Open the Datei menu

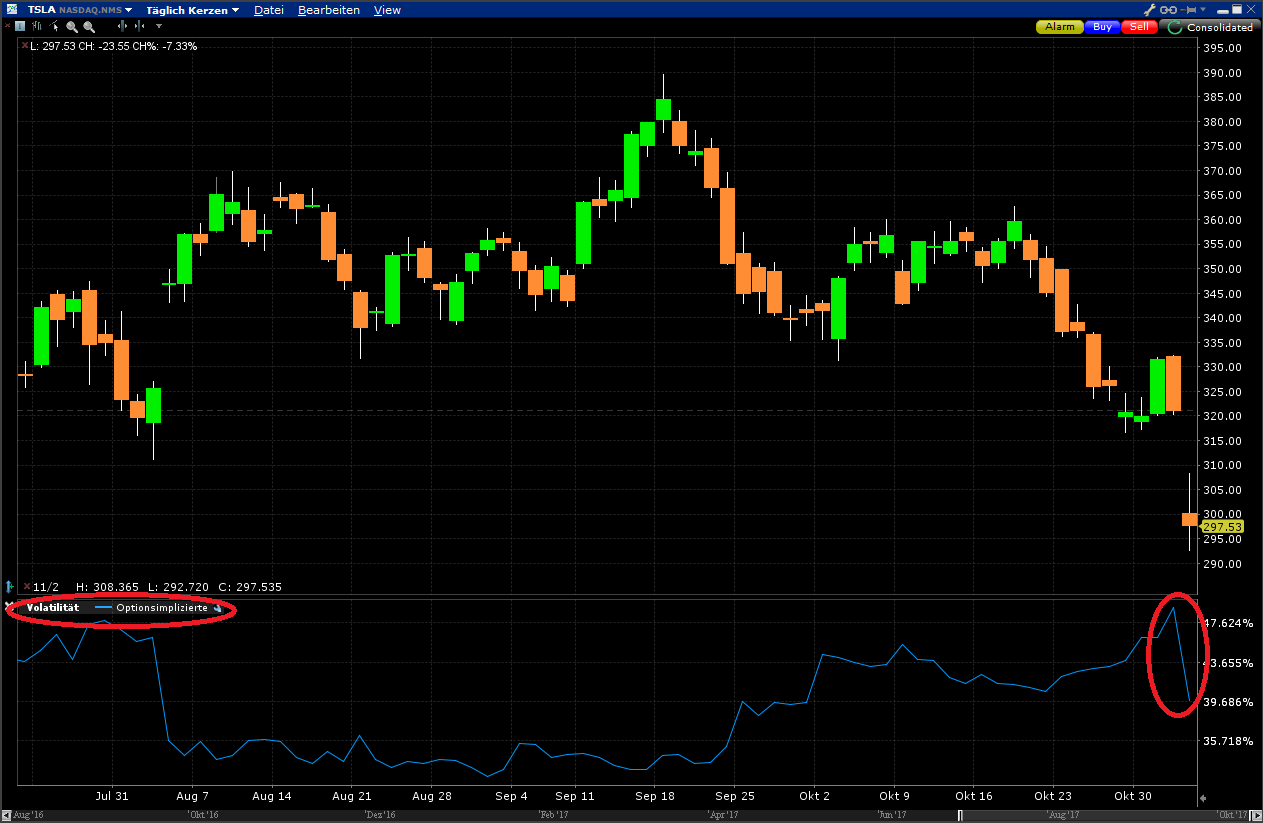tap(268, 10)
